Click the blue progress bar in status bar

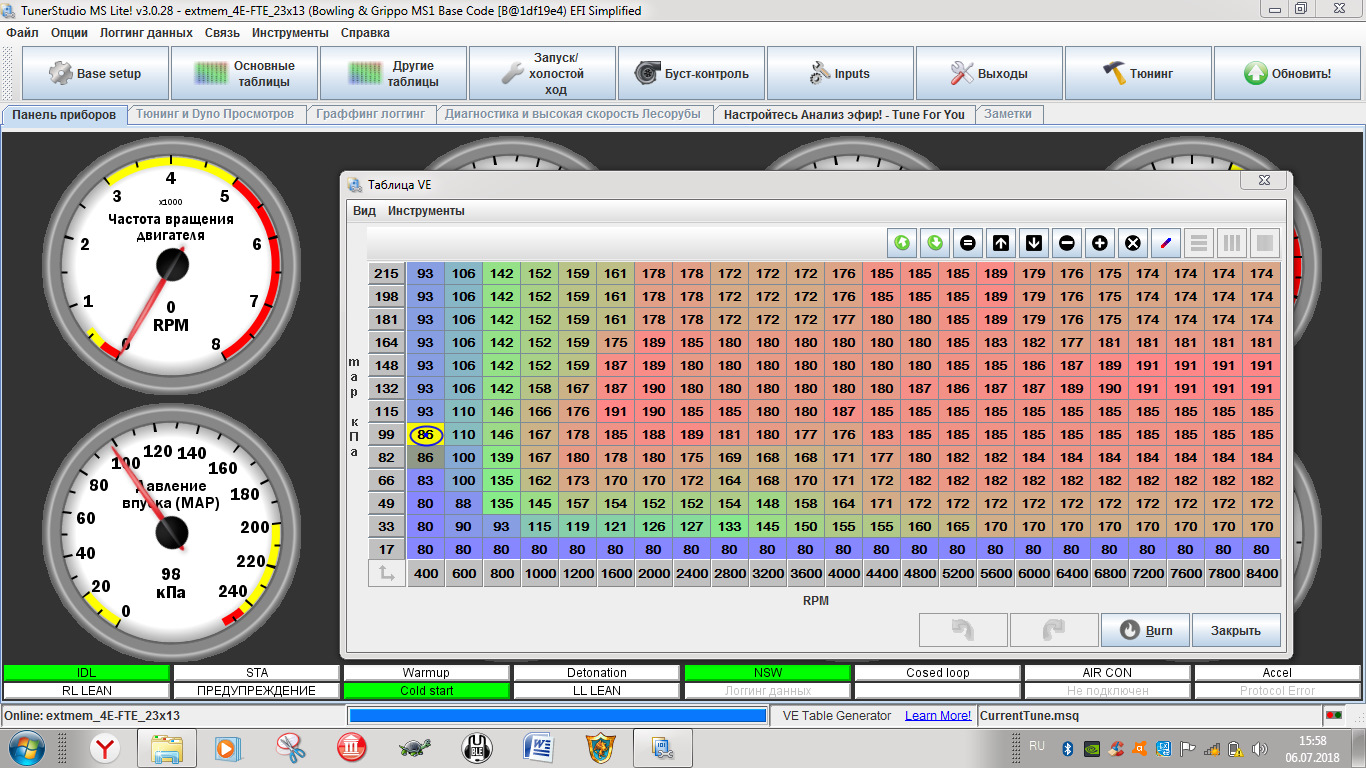557,715
